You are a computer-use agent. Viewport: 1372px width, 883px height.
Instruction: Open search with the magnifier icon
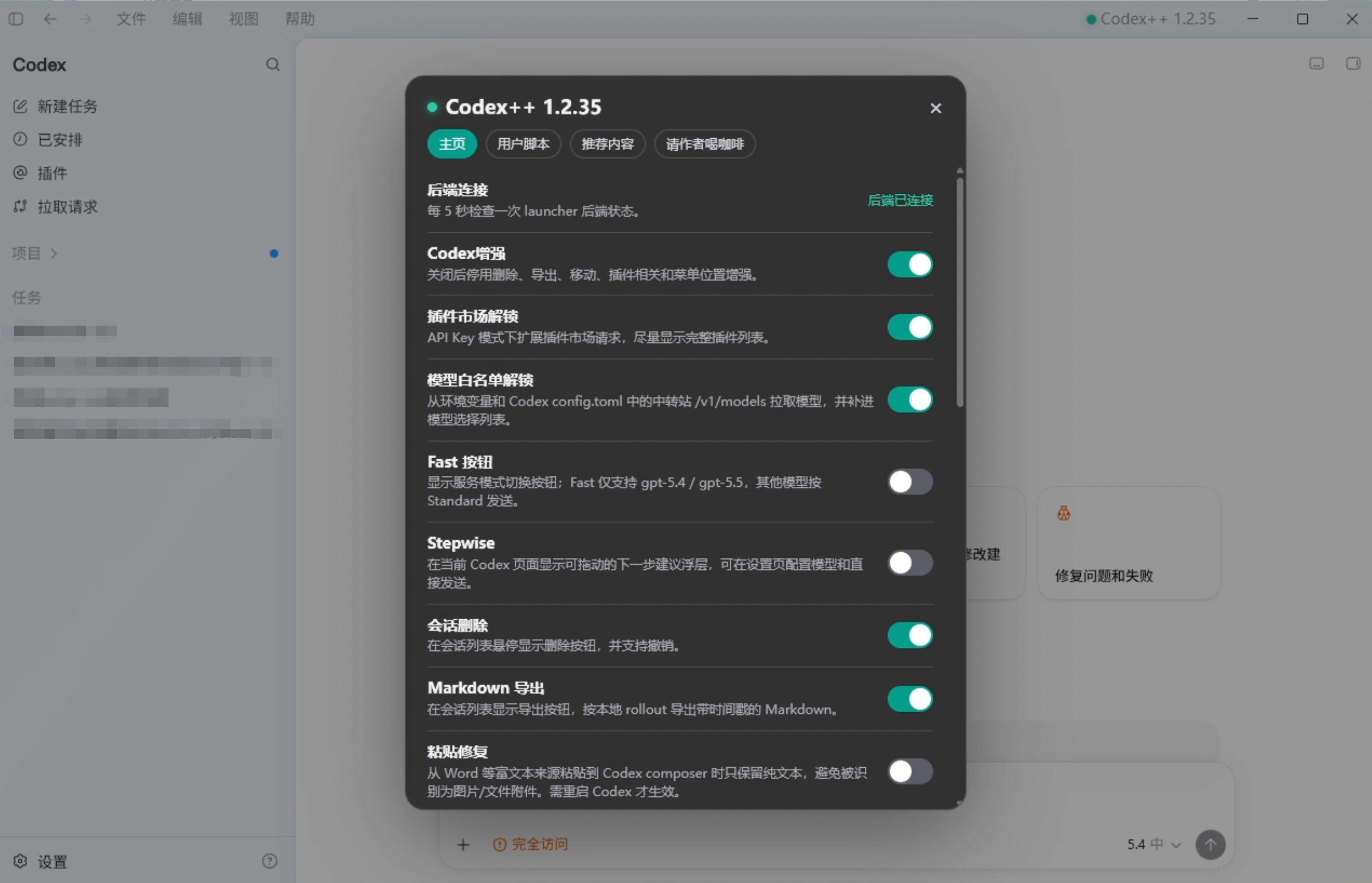[x=273, y=64]
